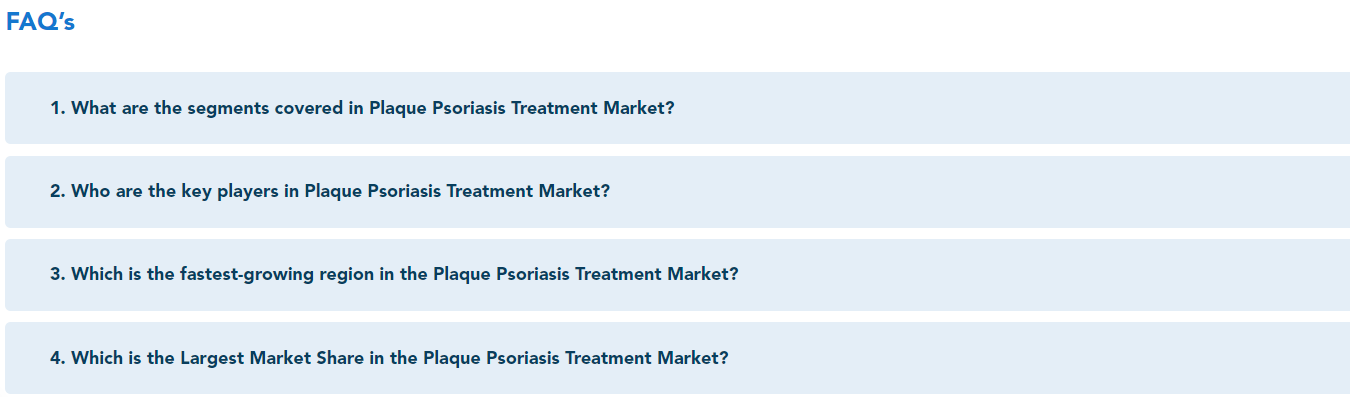Open FAQ item number 4
The width and height of the screenshot is (1350, 397).
click(677, 357)
